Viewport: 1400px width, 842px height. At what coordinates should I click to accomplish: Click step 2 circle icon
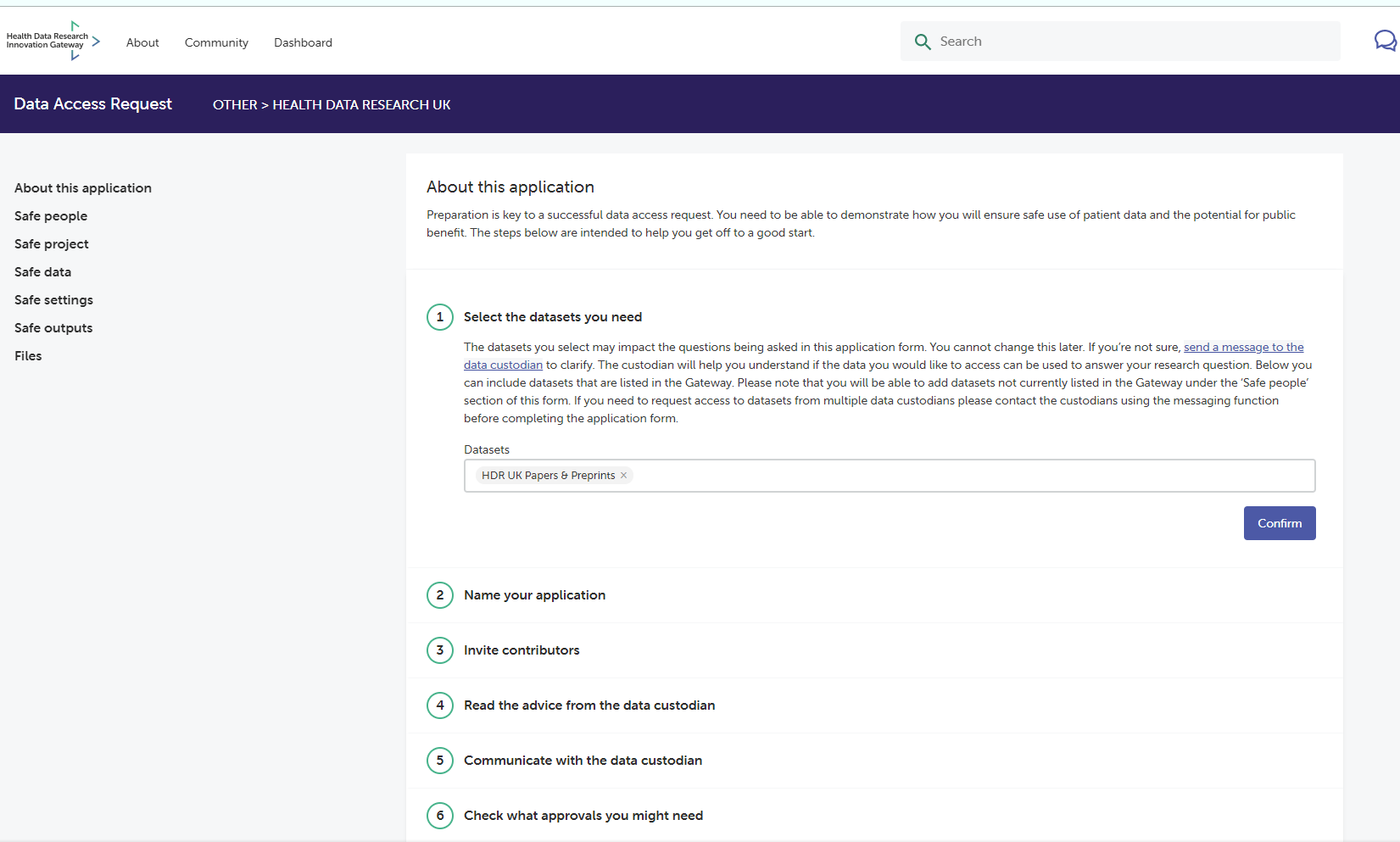click(x=440, y=595)
